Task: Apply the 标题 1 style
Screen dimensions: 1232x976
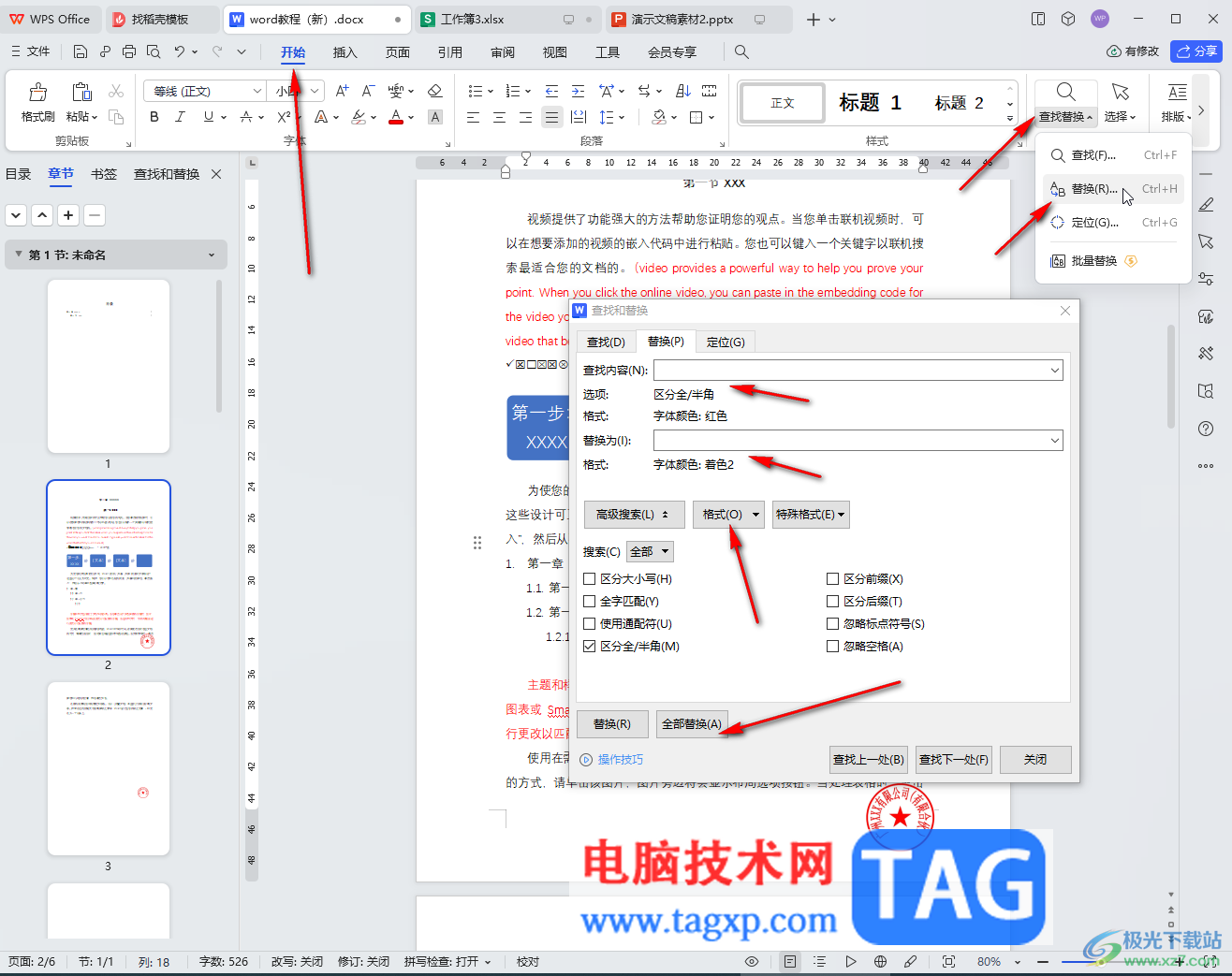Action: [x=870, y=103]
